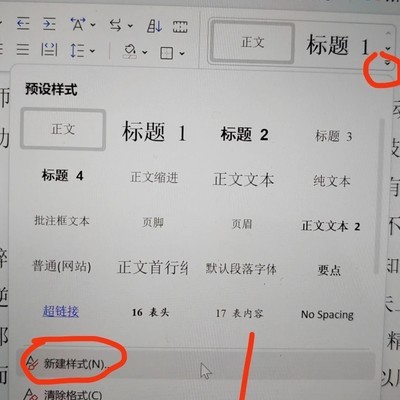Image resolution: width=400 pixels, height=400 pixels.
Task: Click the increase indent icon
Action: 49,24
